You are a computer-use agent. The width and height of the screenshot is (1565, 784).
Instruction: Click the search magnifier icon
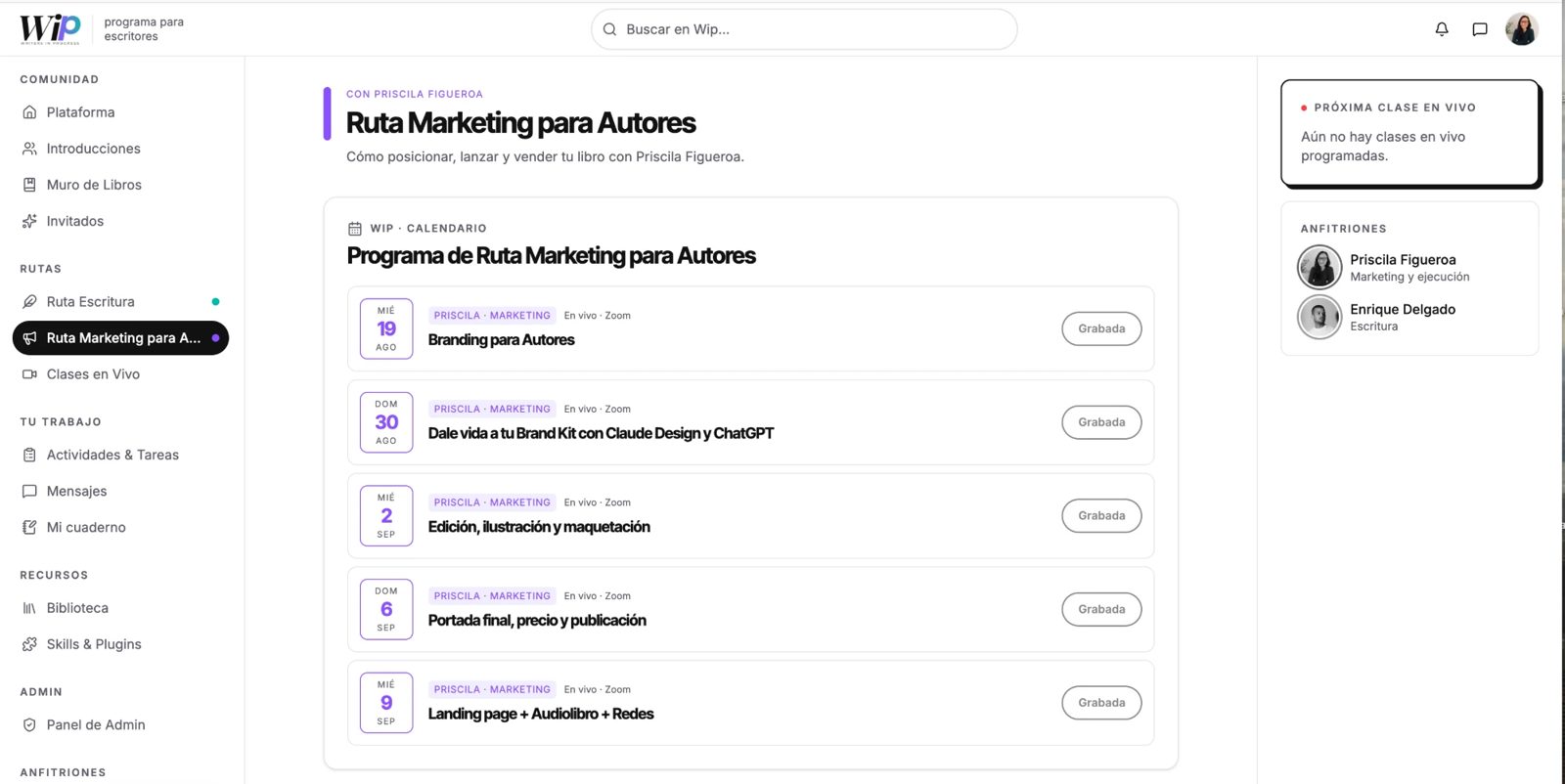pos(609,29)
